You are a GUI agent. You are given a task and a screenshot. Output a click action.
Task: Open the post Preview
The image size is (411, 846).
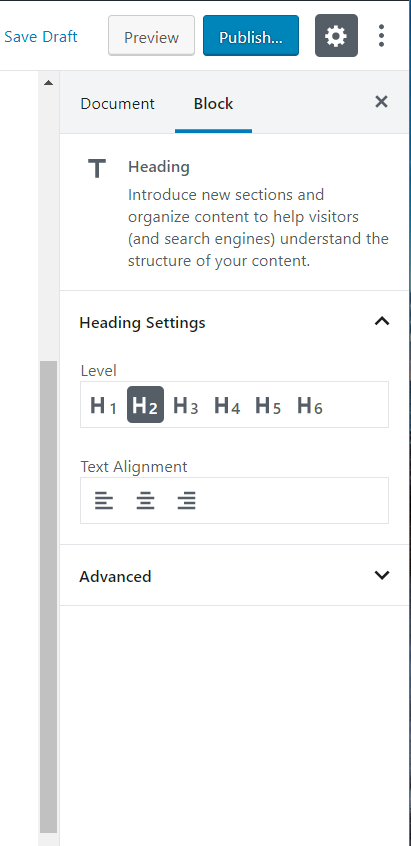click(151, 36)
